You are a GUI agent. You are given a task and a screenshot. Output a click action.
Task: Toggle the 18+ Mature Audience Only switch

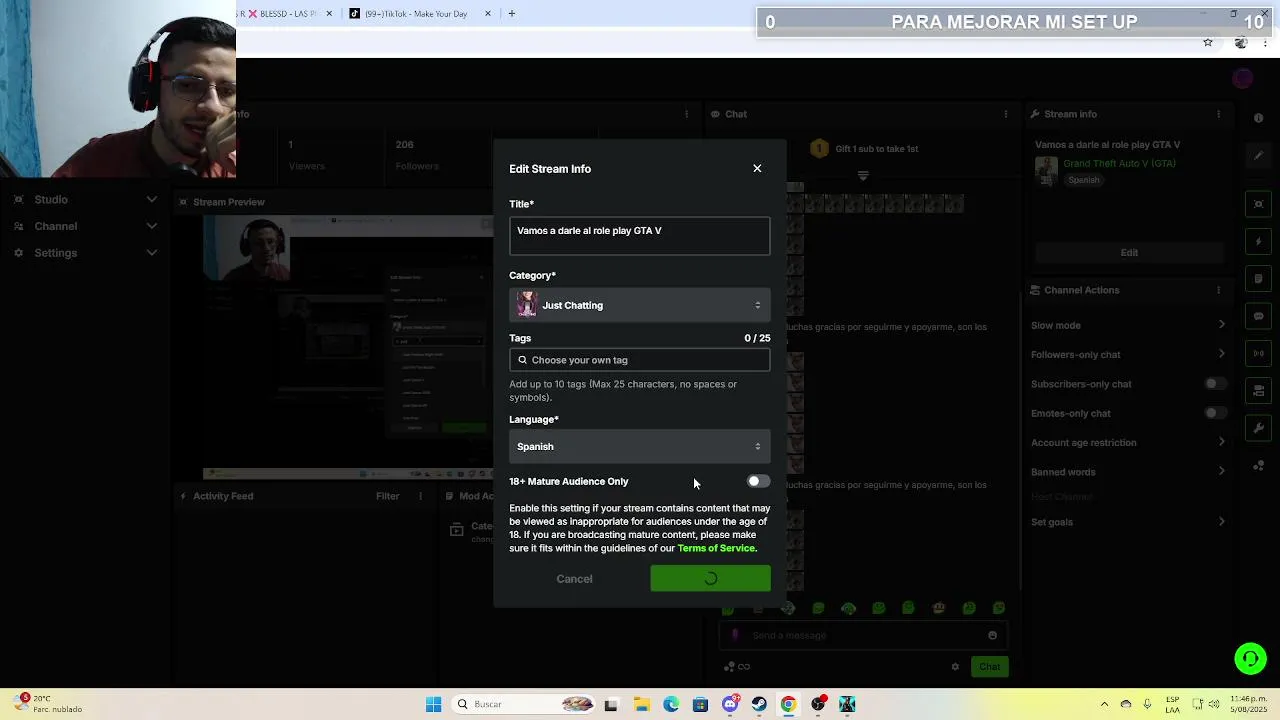pyautogui.click(x=758, y=481)
